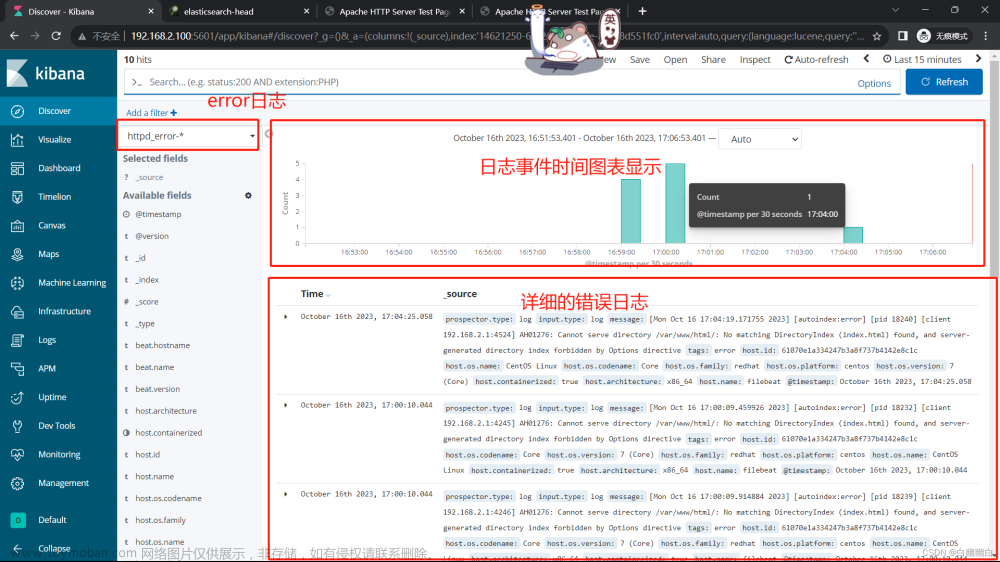Open search Options link

(x=874, y=84)
